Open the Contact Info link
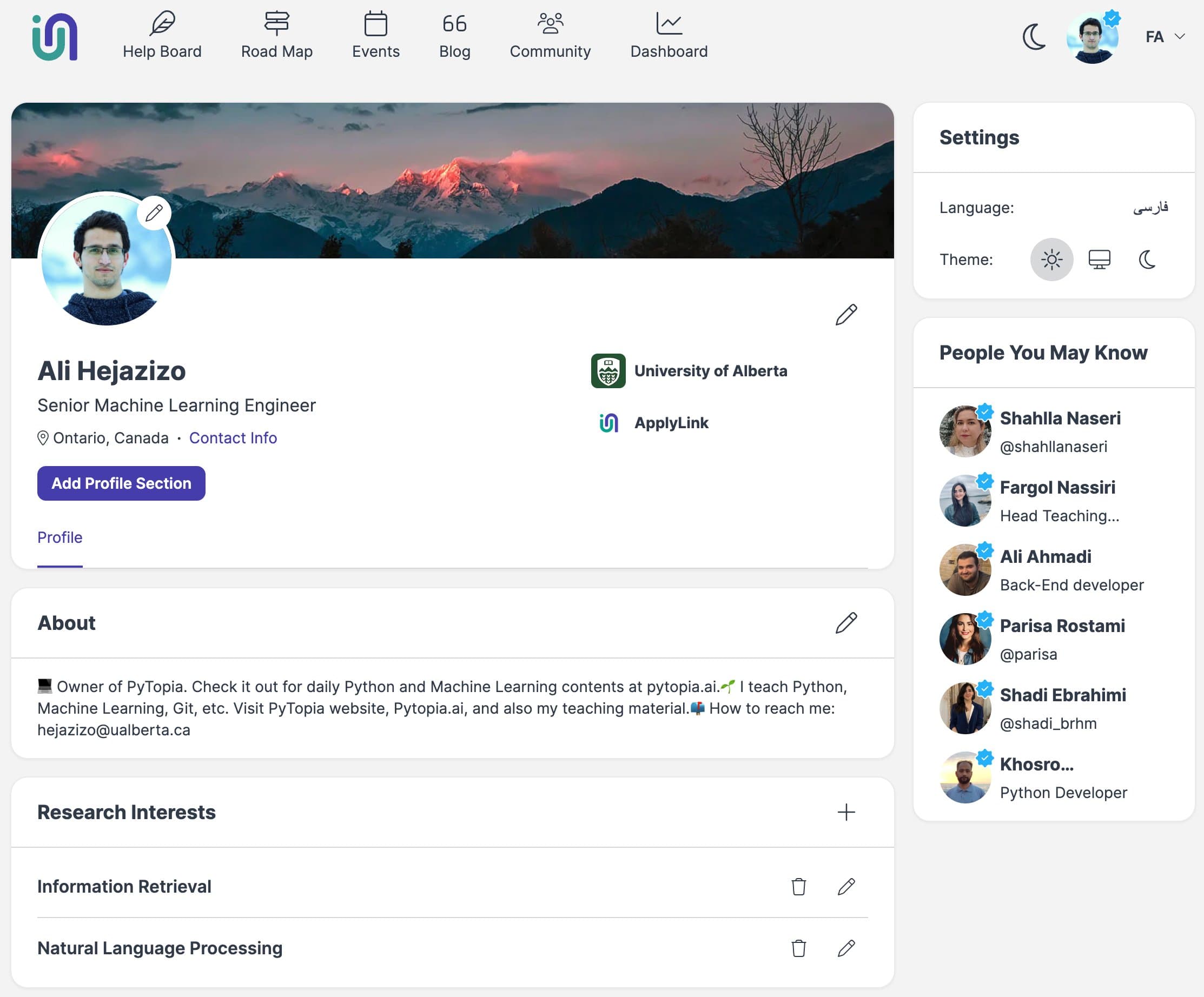This screenshot has width=1204, height=997. coord(233,438)
